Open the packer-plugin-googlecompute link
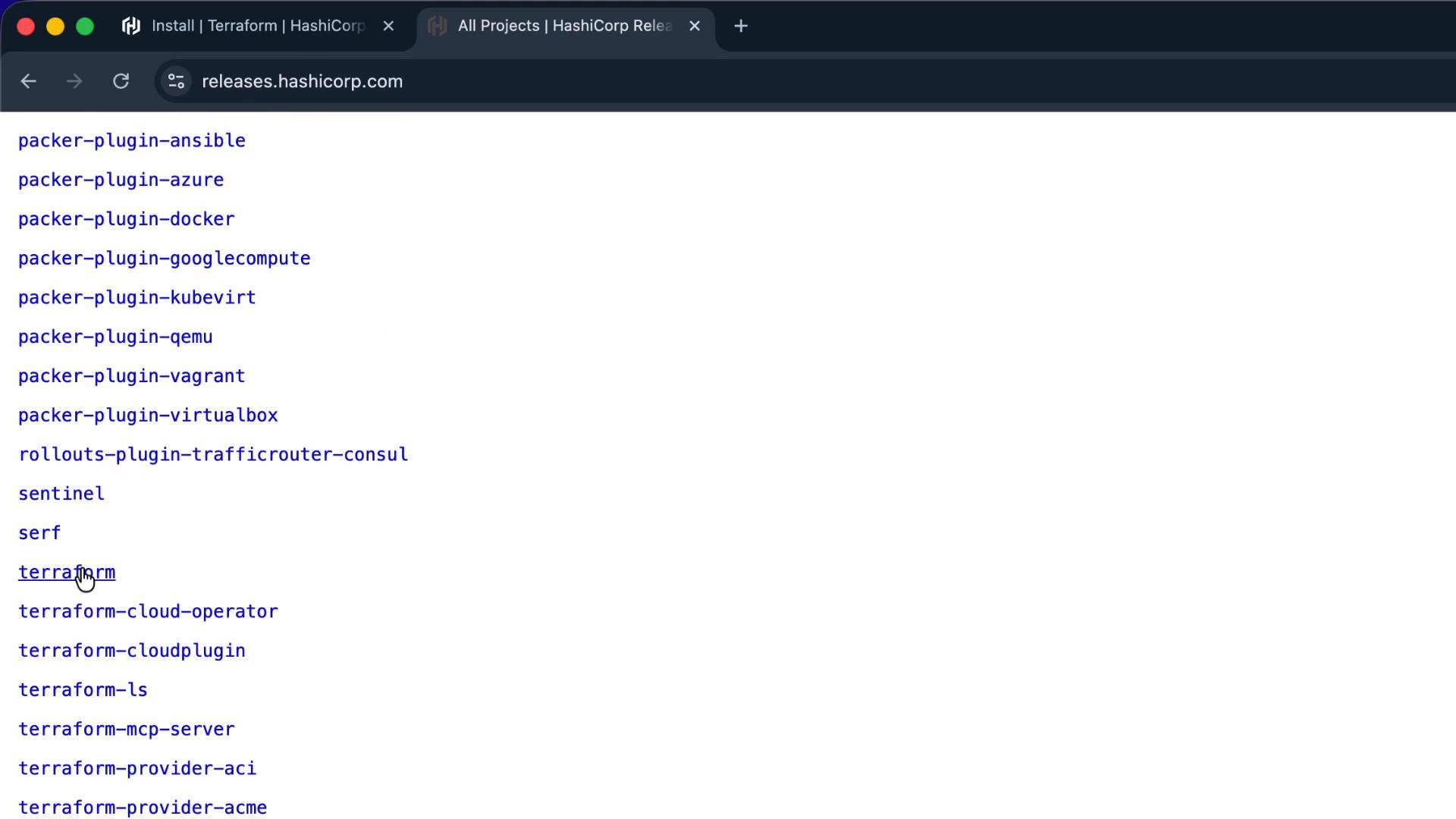 coord(165,259)
